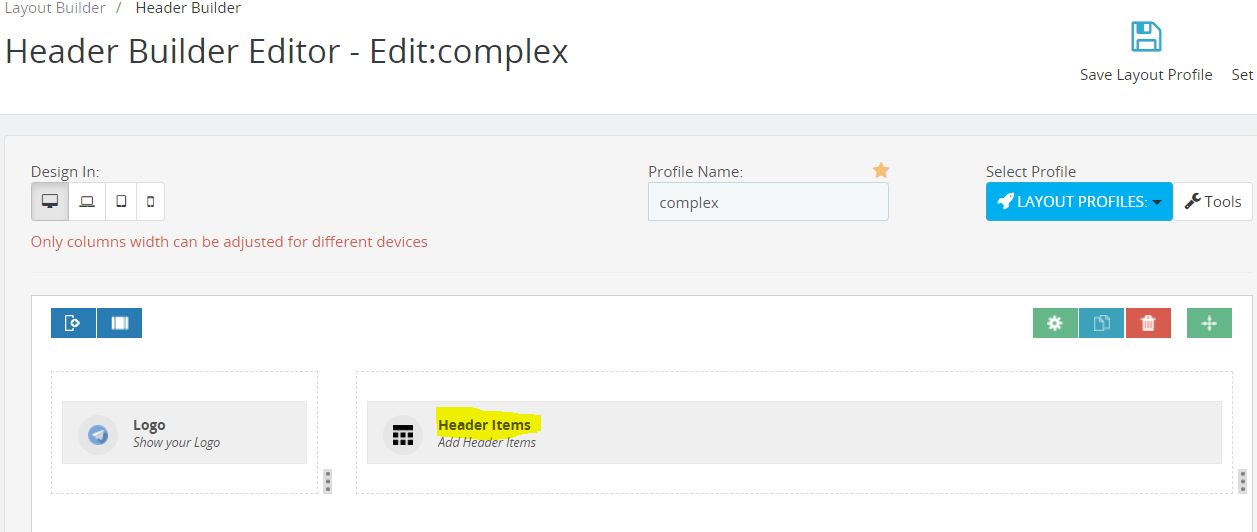Switch design view to laptop
Screen dimensions: 1257x532
tap(87, 201)
